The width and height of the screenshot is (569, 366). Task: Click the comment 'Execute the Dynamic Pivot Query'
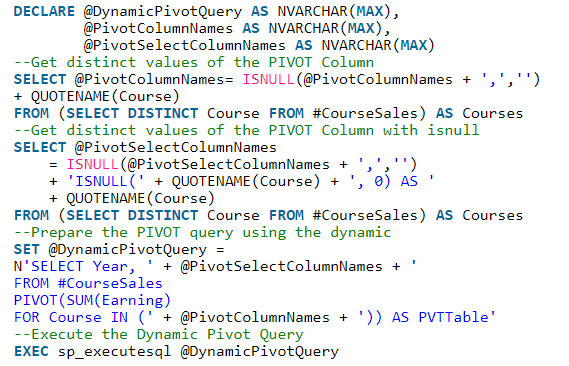(x=159, y=334)
